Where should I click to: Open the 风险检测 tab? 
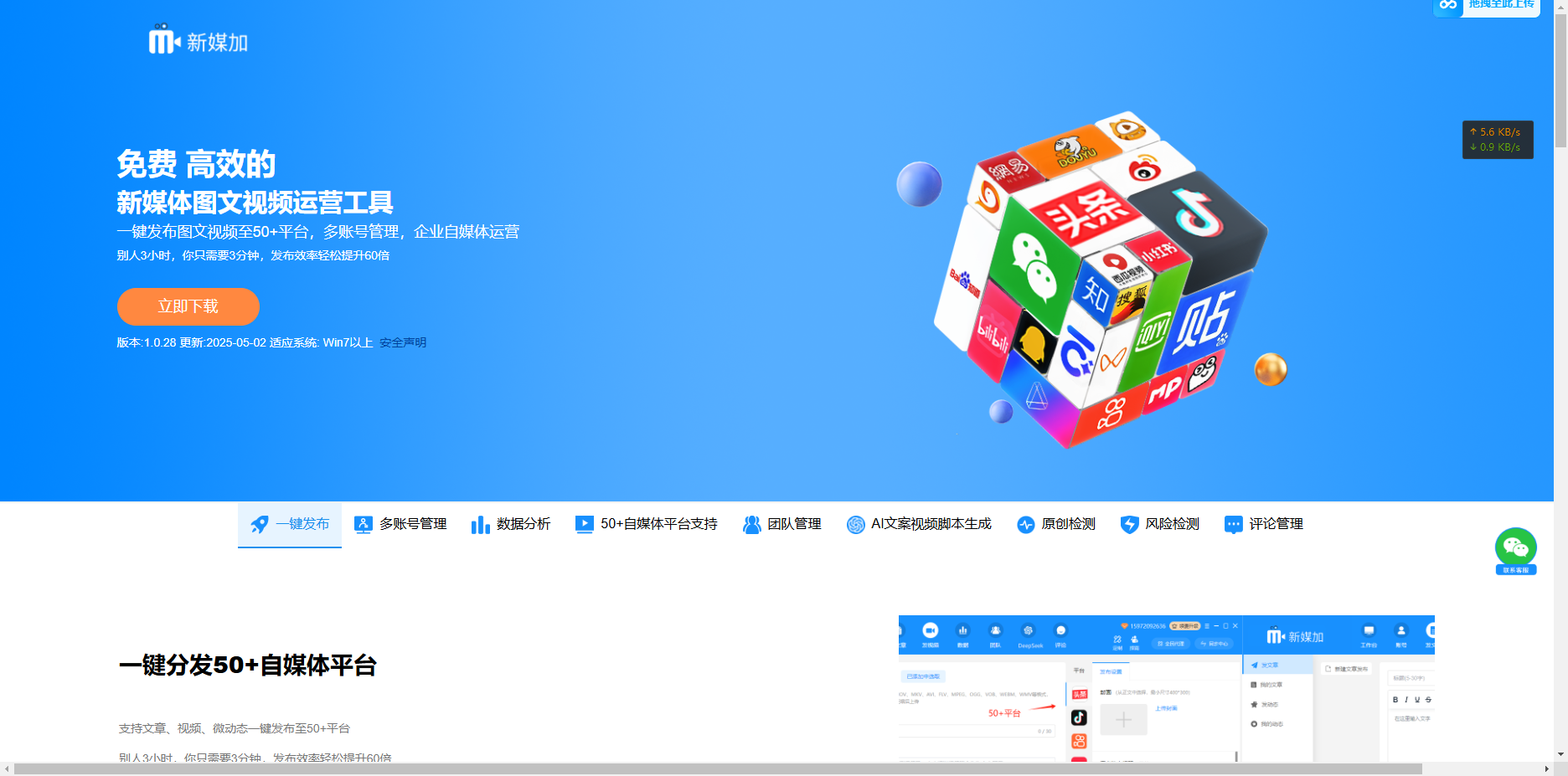[1160, 524]
